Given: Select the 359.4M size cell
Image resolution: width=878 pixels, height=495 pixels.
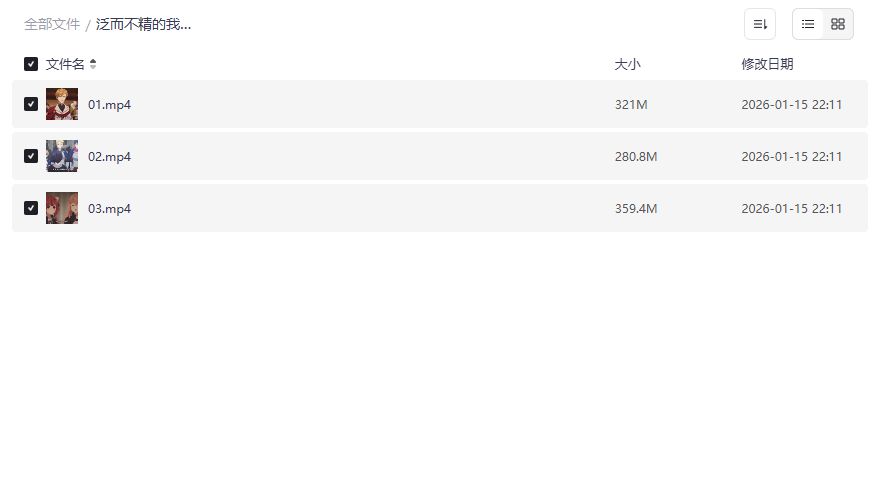Looking at the screenshot, I should [x=636, y=208].
